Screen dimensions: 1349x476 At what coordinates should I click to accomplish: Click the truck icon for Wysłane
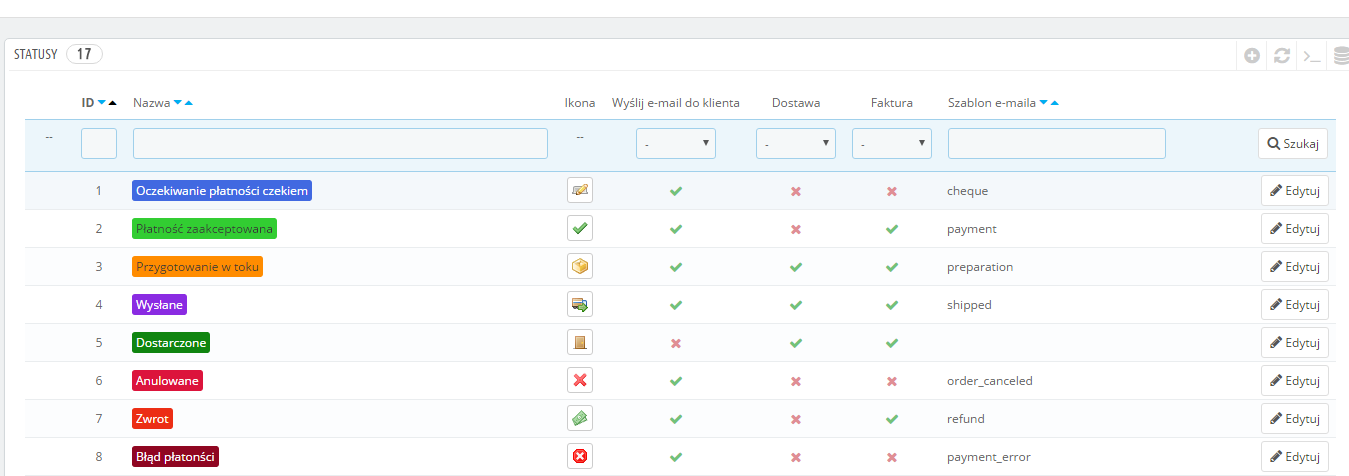[x=579, y=305]
